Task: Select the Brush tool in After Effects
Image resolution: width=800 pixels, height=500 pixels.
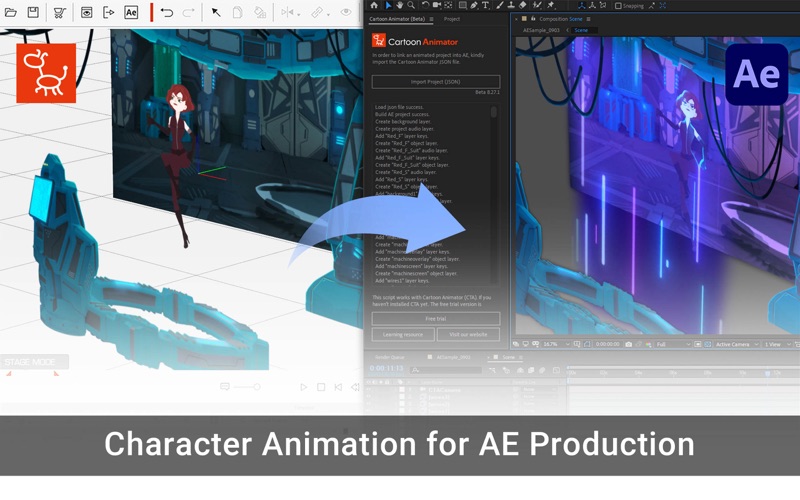Action: pos(499,5)
